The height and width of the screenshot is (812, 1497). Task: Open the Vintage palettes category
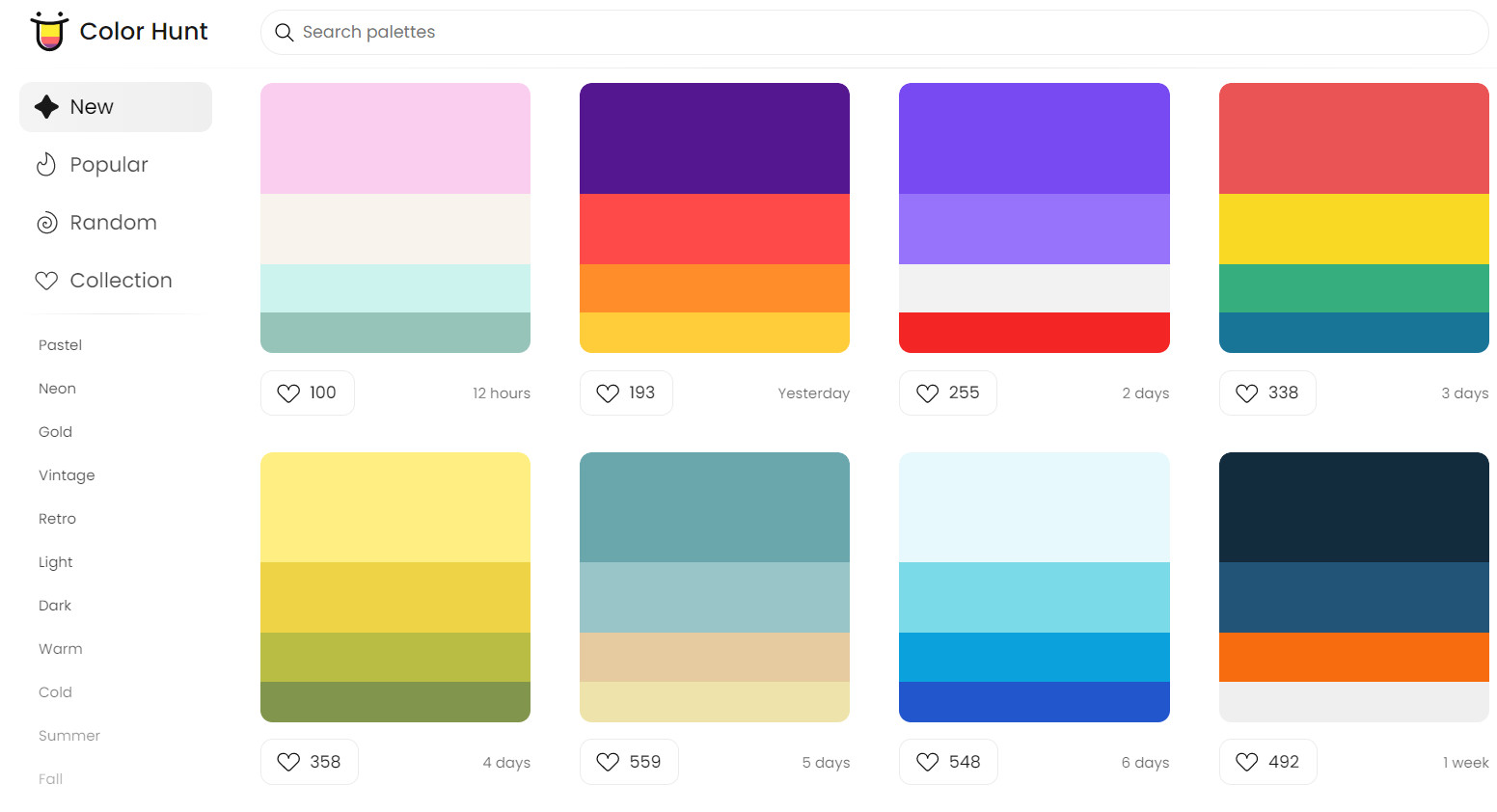(67, 475)
